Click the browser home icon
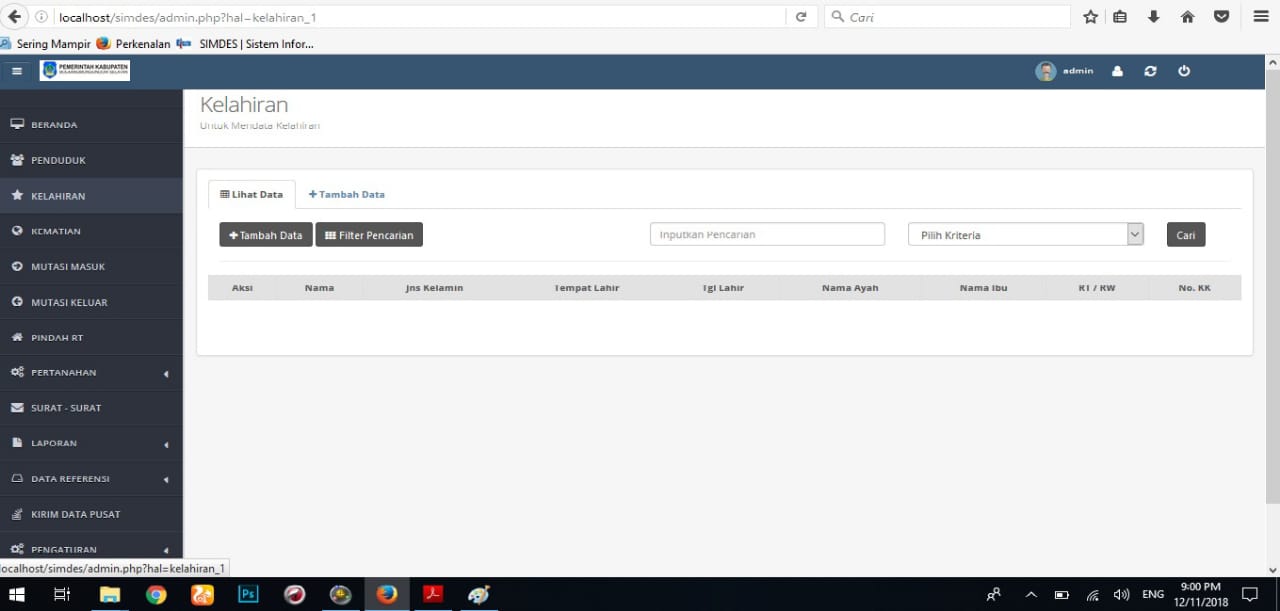The width and height of the screenshot is (1280, 611). (1188, 17)
